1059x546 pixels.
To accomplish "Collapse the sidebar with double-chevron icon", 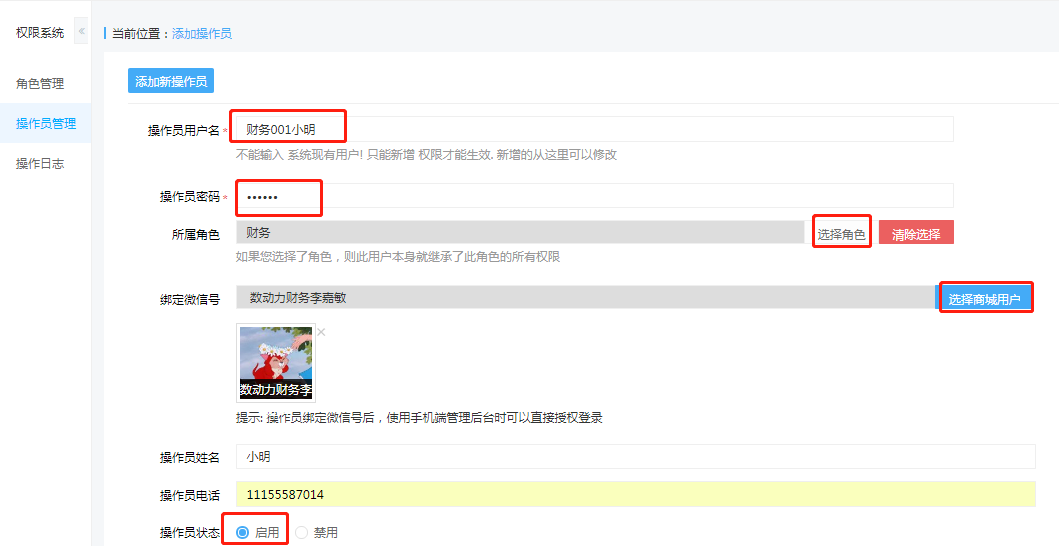I will click(81, 31).
